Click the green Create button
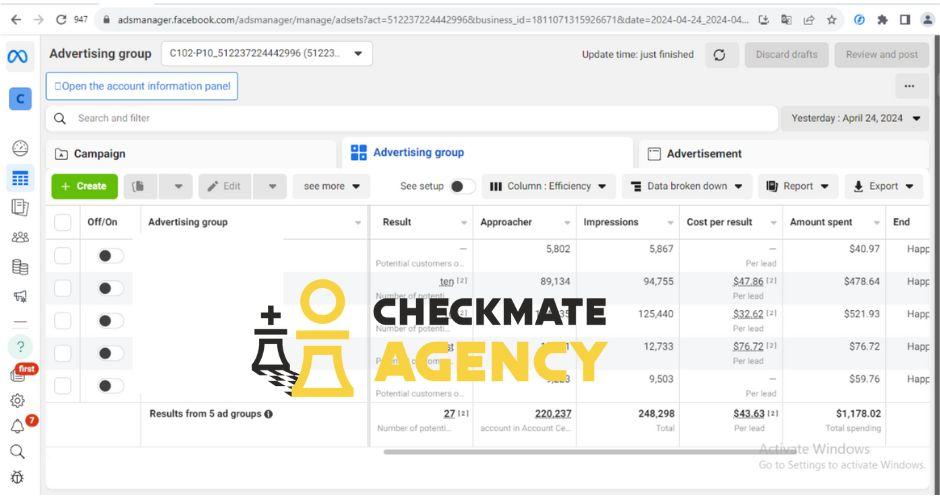Image resolution: width=940 pixels, height=502 pixels. pyautogui.click(x=84, y=187)
